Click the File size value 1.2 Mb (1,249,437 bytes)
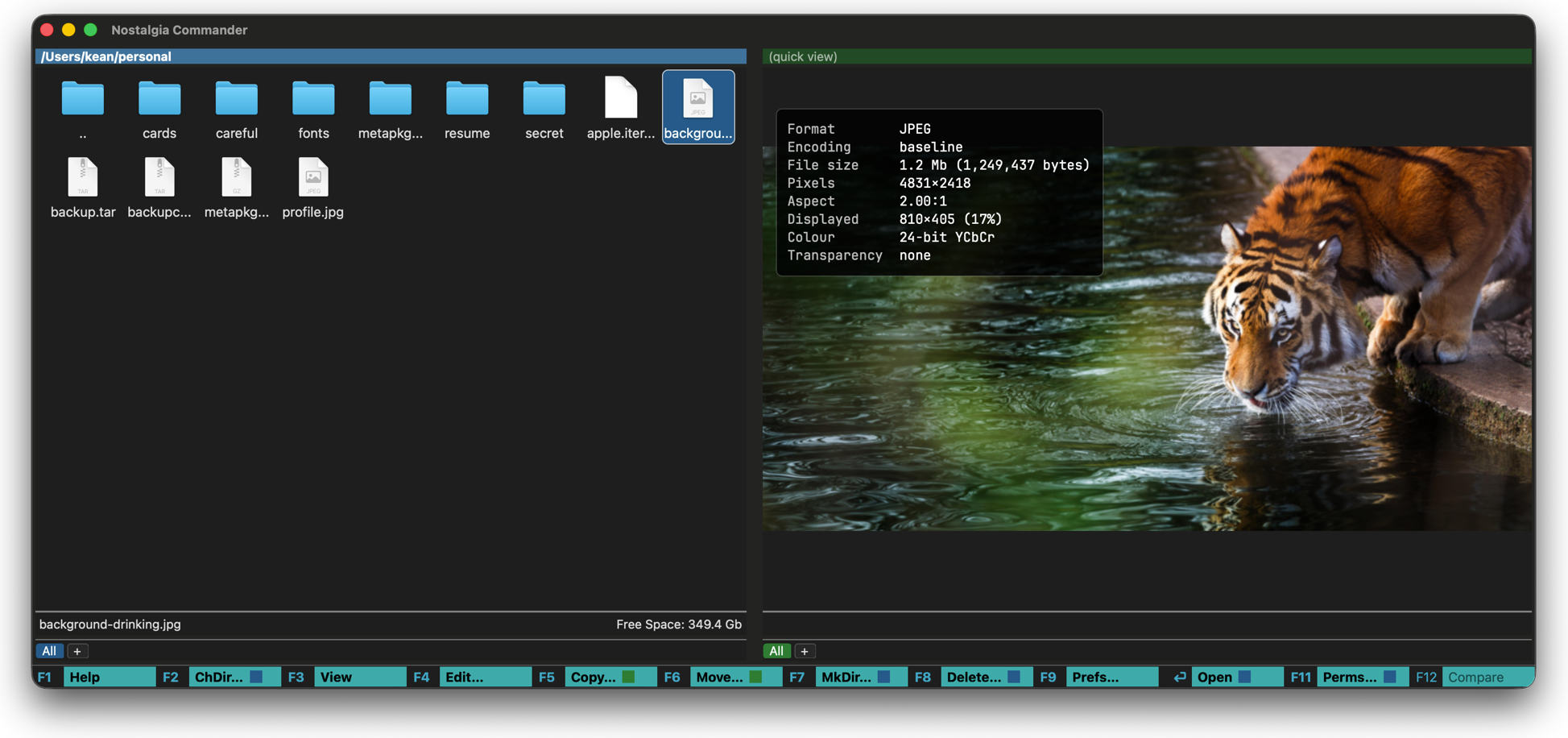 [994, 165]
